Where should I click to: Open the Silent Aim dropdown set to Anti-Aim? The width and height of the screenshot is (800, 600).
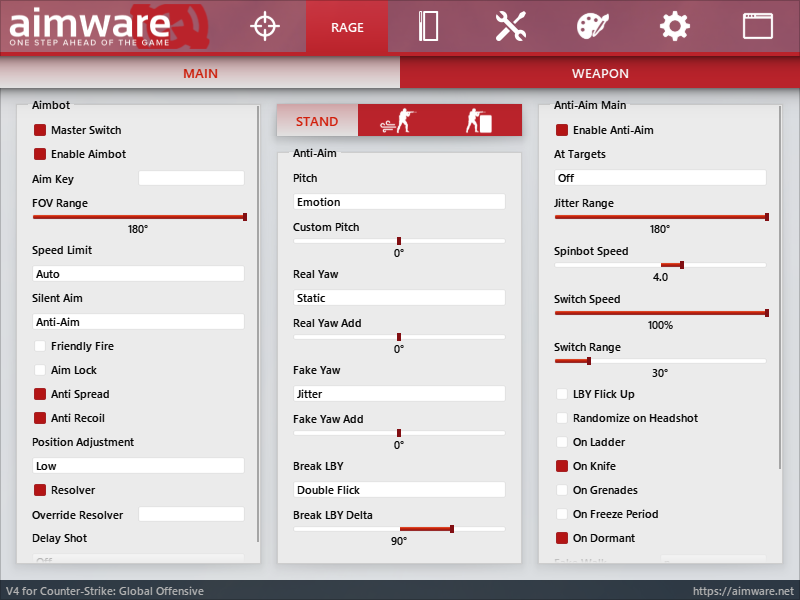click(138, 321)
